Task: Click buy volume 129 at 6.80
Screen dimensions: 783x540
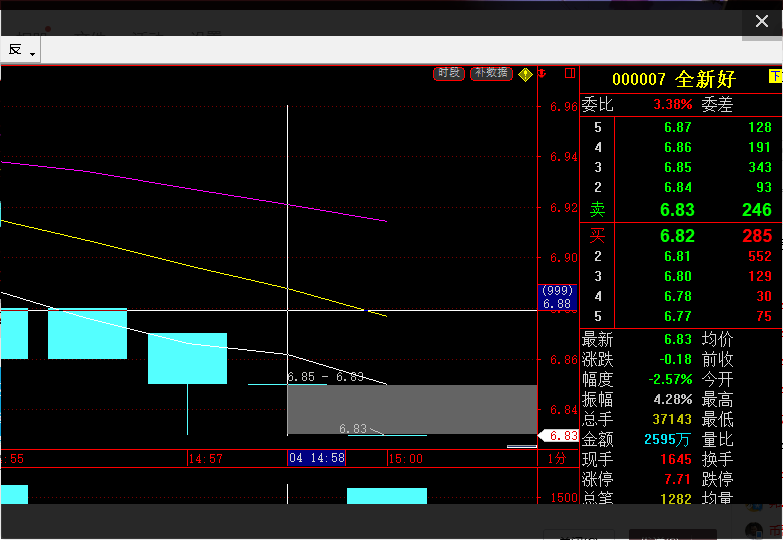Action: click(x=760, y=276)
